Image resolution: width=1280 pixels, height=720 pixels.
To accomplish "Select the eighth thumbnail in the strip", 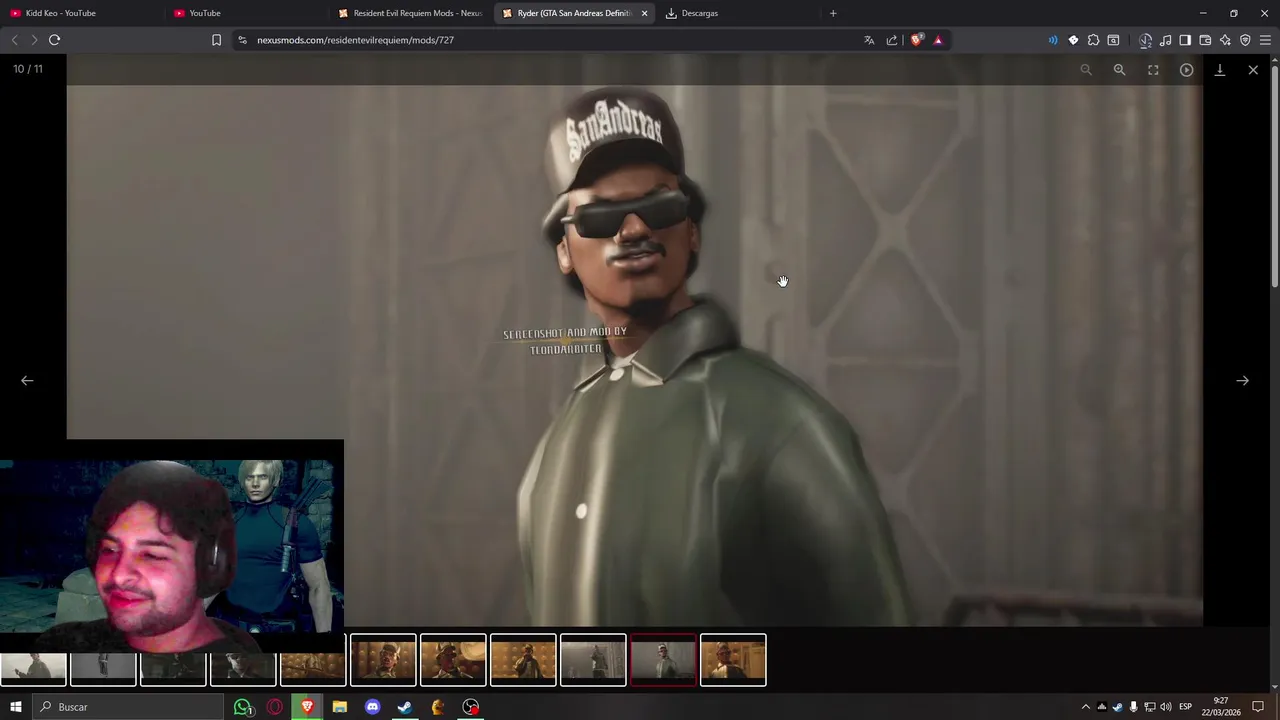I will 523,660.
